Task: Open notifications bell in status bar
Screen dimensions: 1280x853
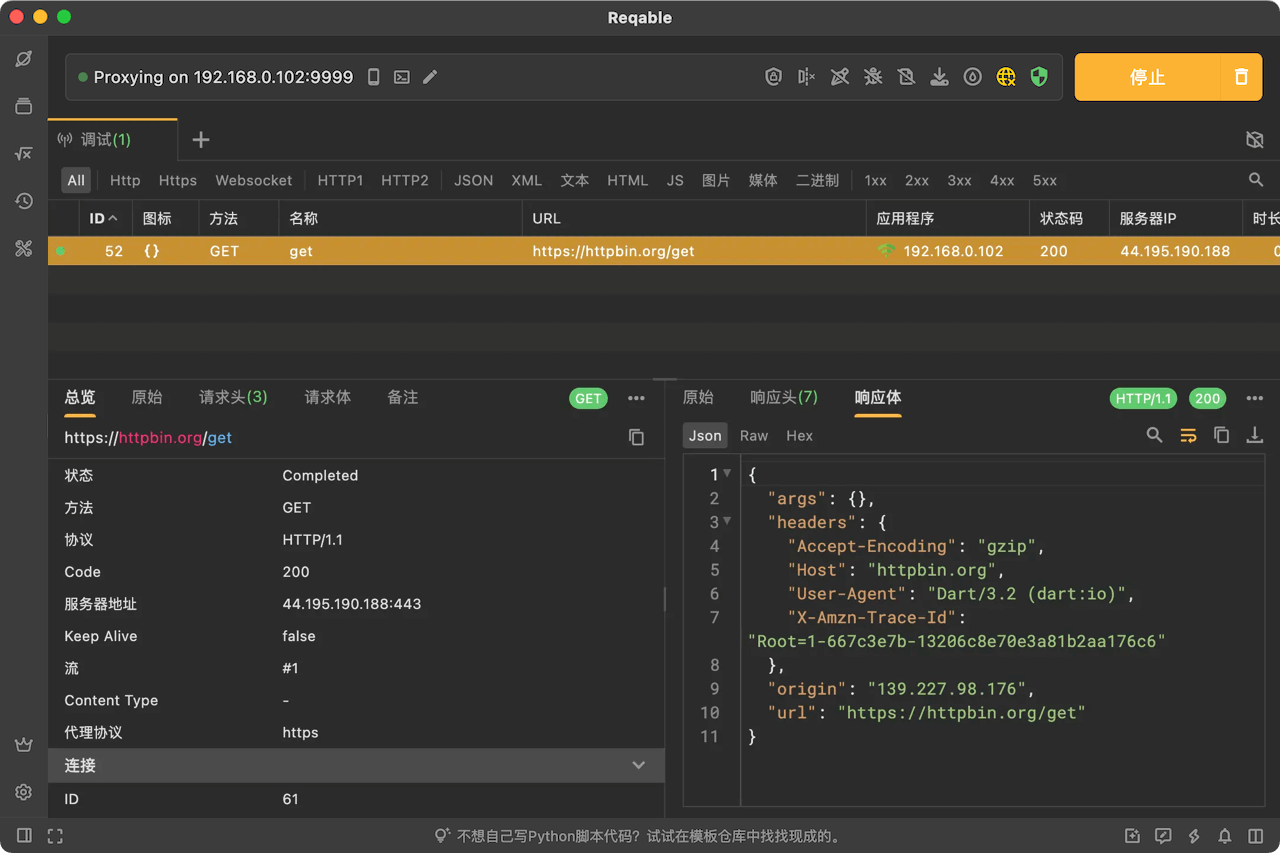Action: tap(1225, 836)
